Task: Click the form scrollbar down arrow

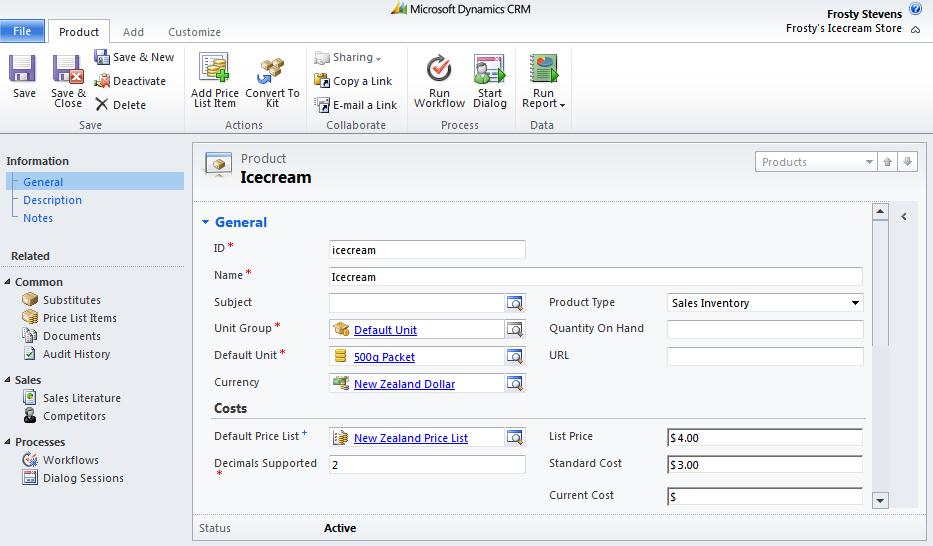Action: tap(880, 500)
